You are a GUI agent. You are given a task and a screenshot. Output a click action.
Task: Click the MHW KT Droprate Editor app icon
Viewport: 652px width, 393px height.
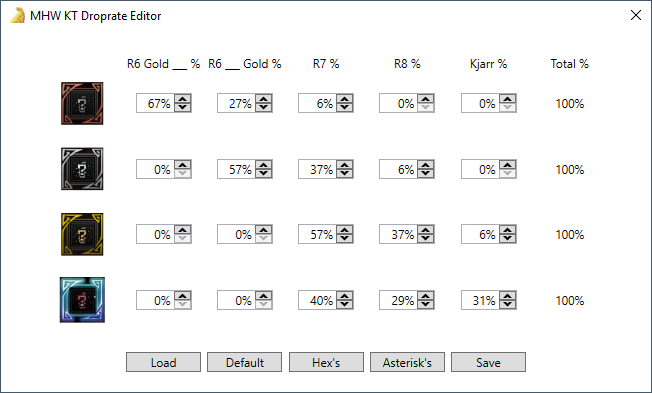17,16
